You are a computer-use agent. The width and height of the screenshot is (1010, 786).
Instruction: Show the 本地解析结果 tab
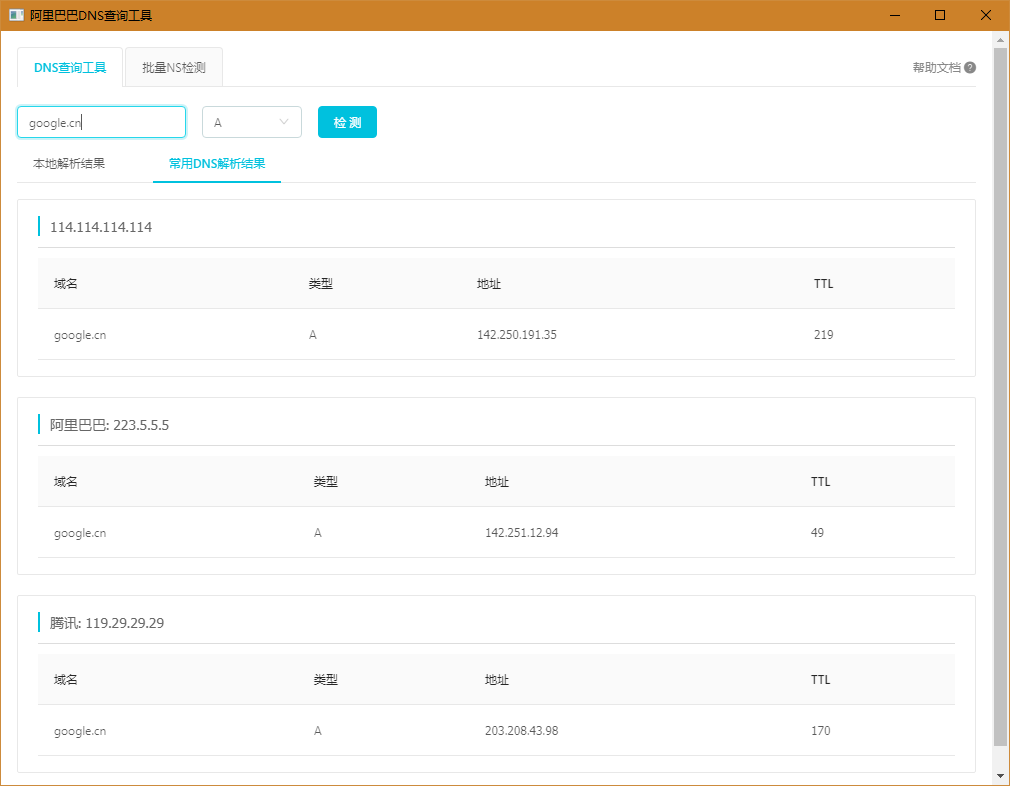(x=69, y=163)
